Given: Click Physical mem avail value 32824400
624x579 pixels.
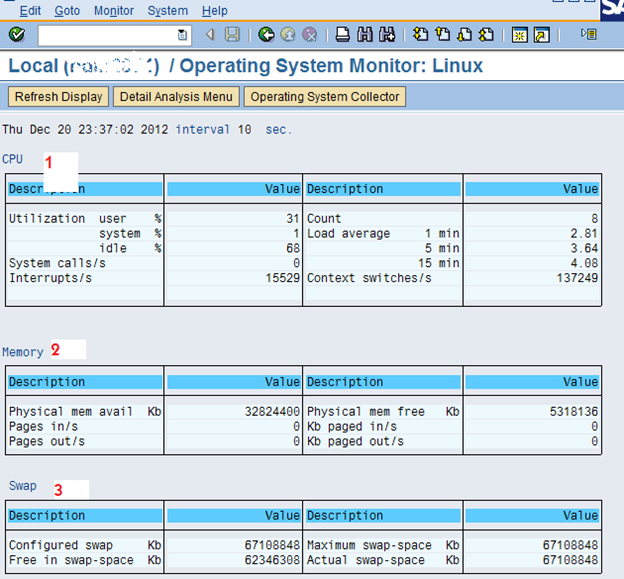Looking at the screenshot, I should 272,411.
